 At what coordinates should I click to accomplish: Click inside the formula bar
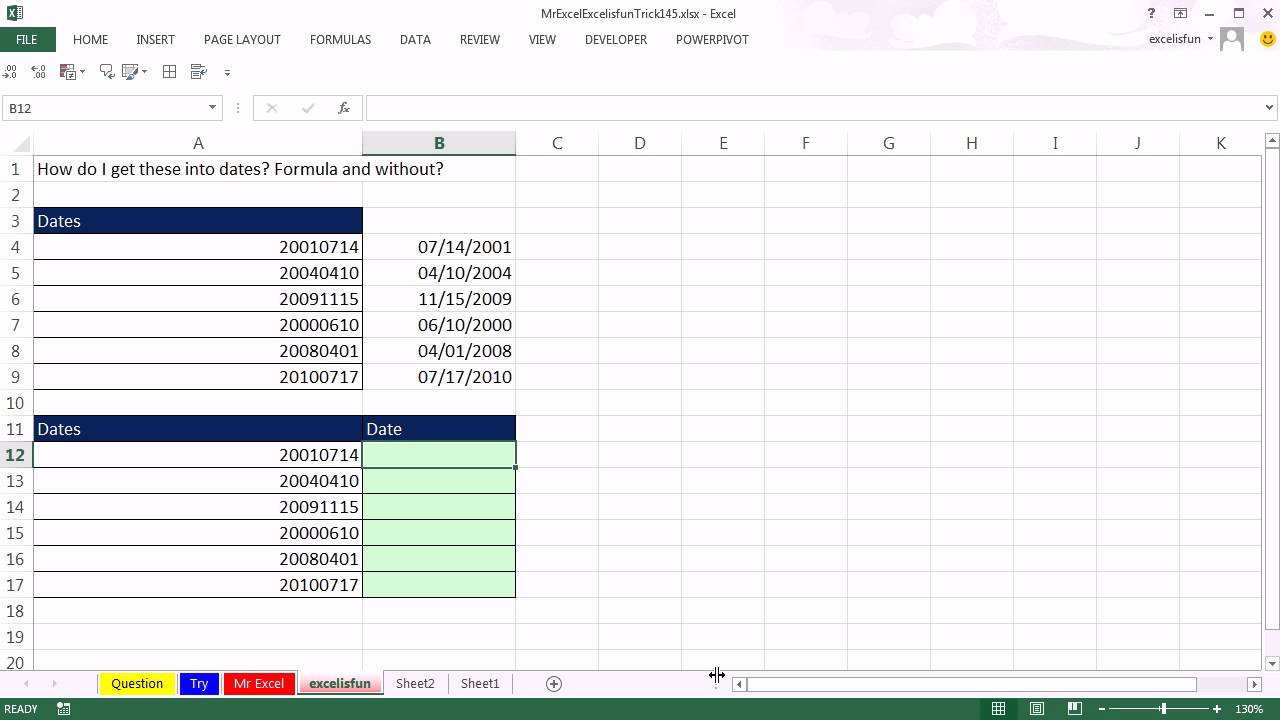tap(814, 108)
